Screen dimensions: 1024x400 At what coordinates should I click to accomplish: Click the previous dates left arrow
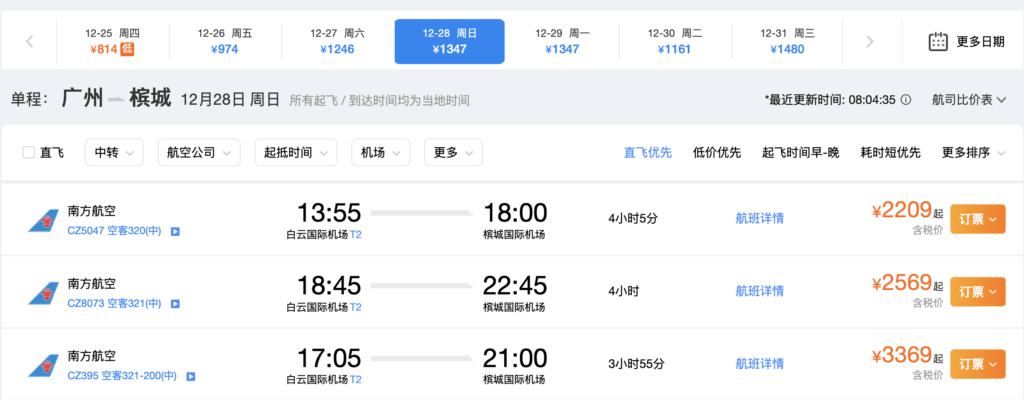point(29,41)
